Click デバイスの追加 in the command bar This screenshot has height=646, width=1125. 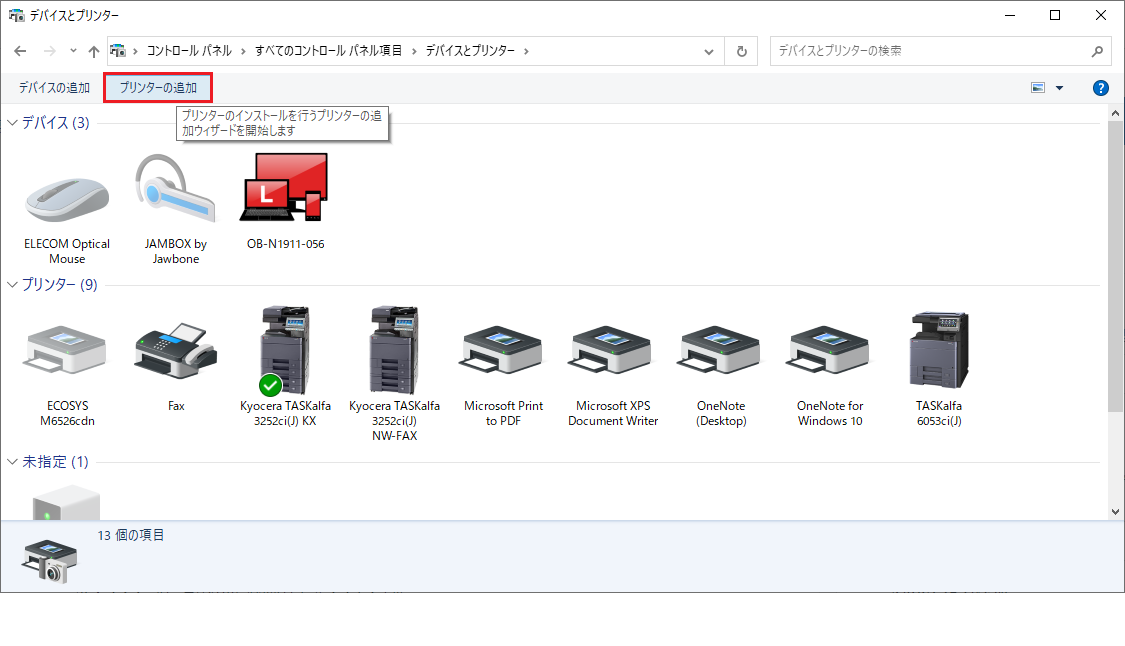54,88
